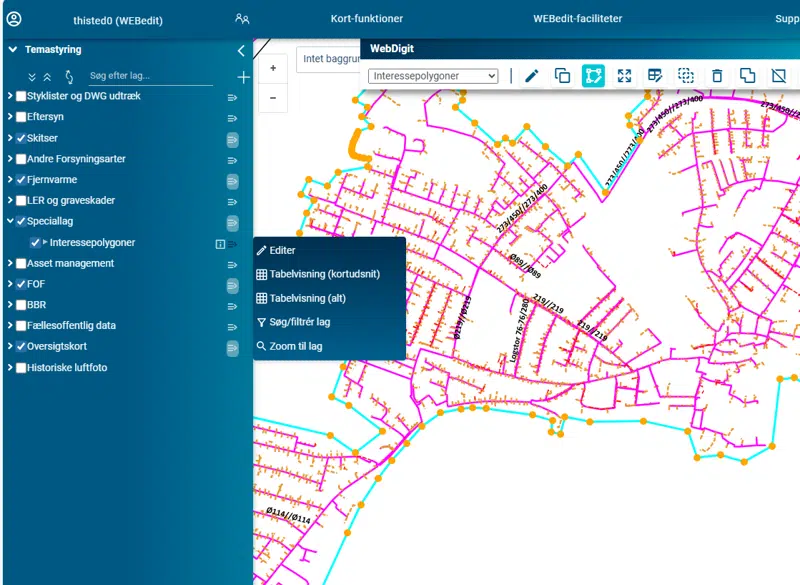Viewport: 800px width, 585px height.
Task: Activate the edit polygon vertices tool
Action: (593, 76)
